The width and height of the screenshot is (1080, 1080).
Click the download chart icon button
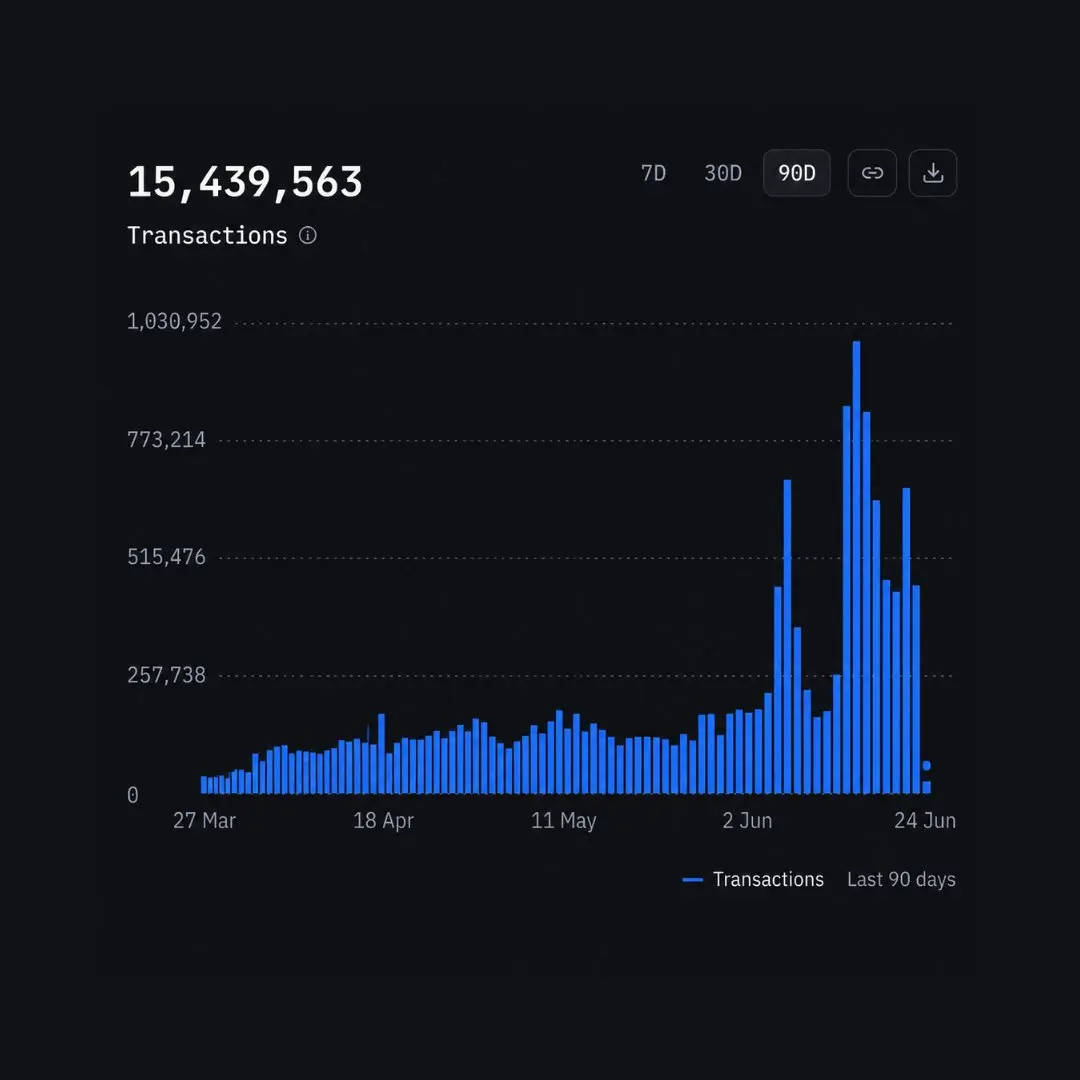(933, 173)
